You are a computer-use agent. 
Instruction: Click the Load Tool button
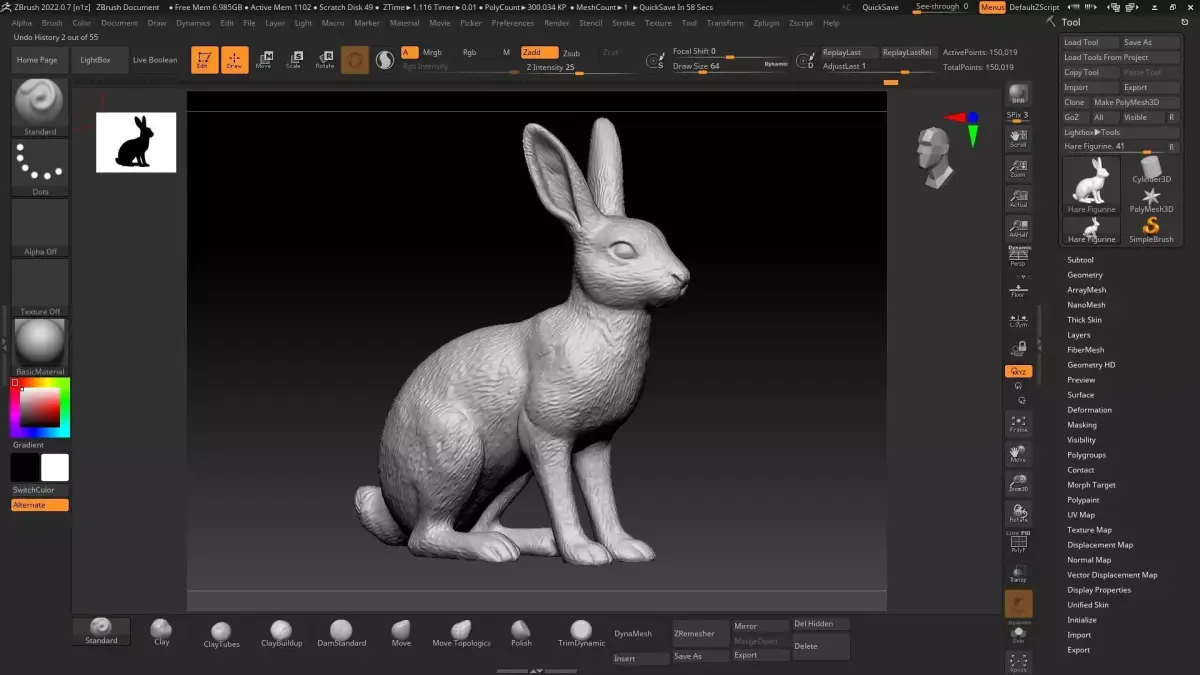tap(1081, 42)
